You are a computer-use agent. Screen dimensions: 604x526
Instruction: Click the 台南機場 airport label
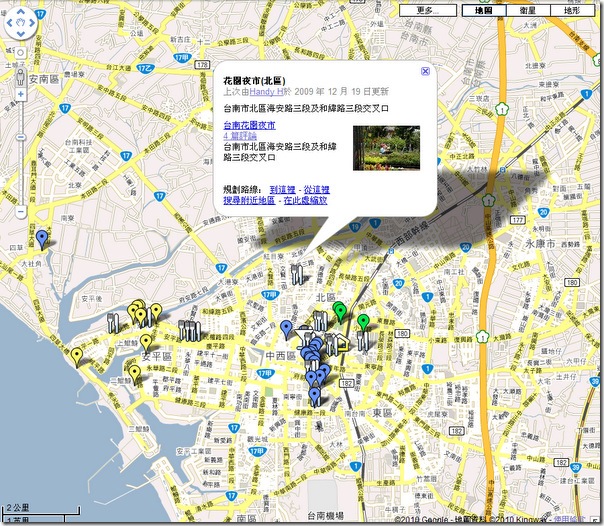coord(325,515)
